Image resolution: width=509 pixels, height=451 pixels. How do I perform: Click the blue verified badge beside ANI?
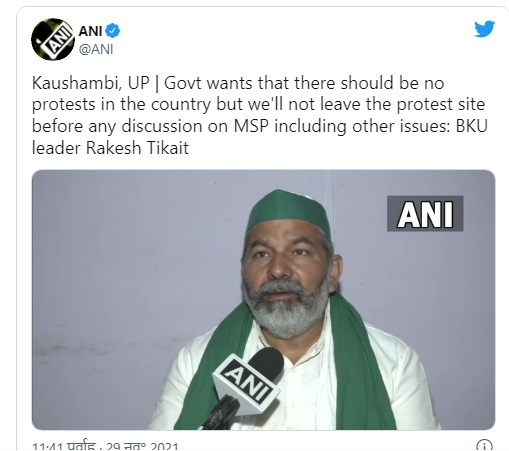pyautogui.click(x=113, y=31)
